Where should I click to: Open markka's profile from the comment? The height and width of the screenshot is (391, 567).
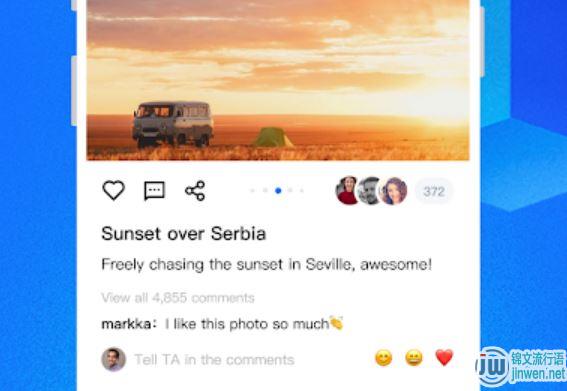pyautogui.click(x=126, y=324)
